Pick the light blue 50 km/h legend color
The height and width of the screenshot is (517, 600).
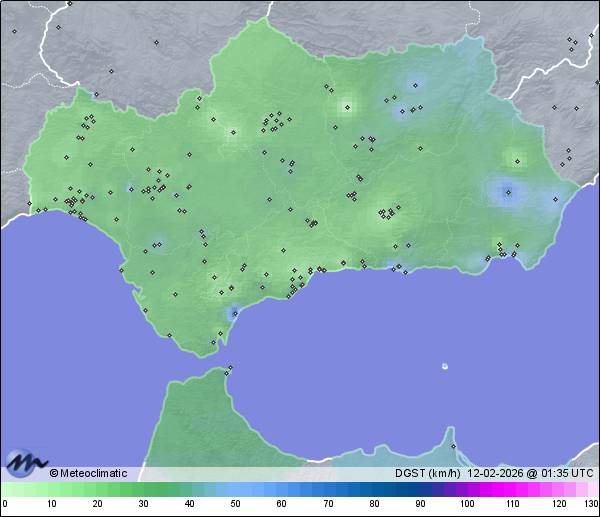coord(235,489)
